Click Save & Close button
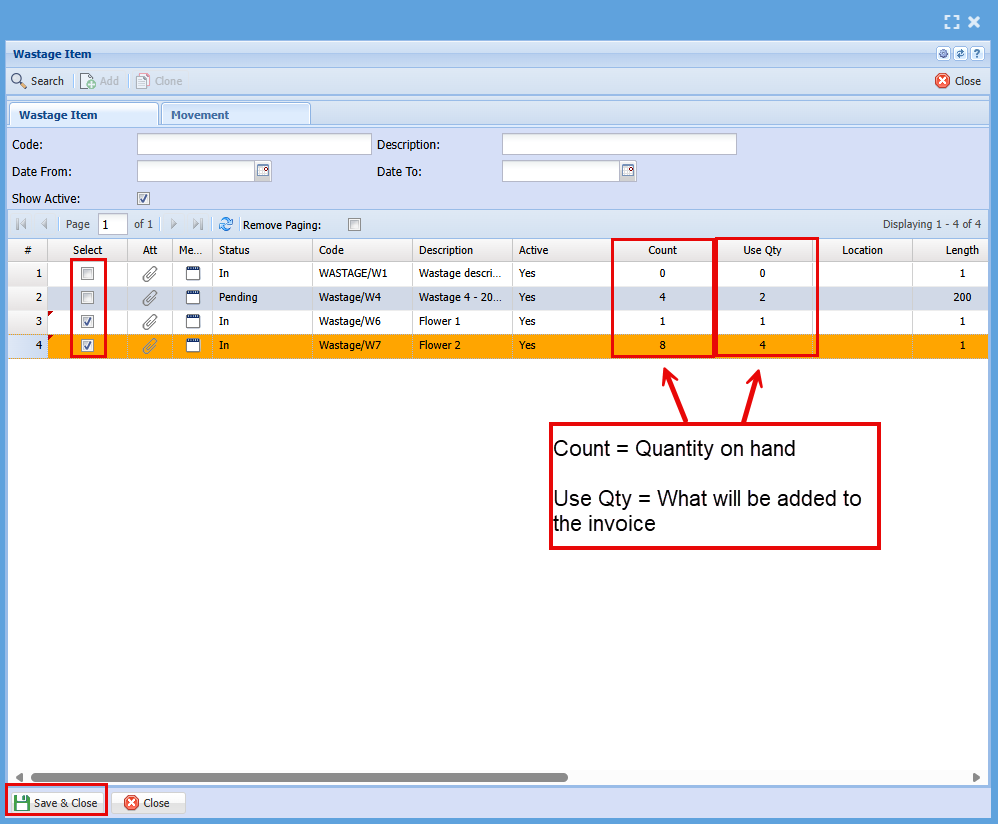This screenshot has height=824, width=998. pyautogui.click(x=56, y=803)
